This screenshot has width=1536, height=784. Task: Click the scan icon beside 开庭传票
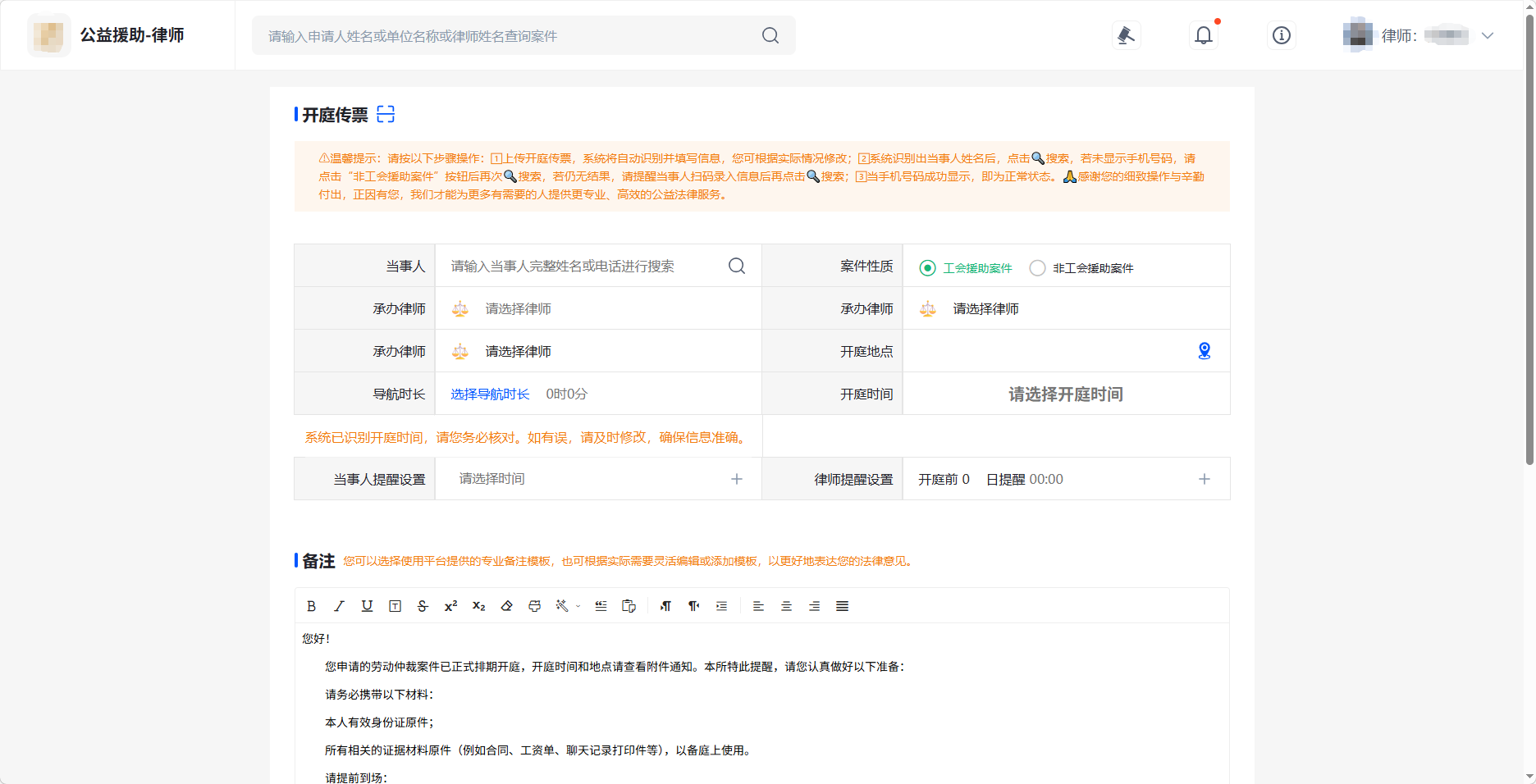(386, 114)
